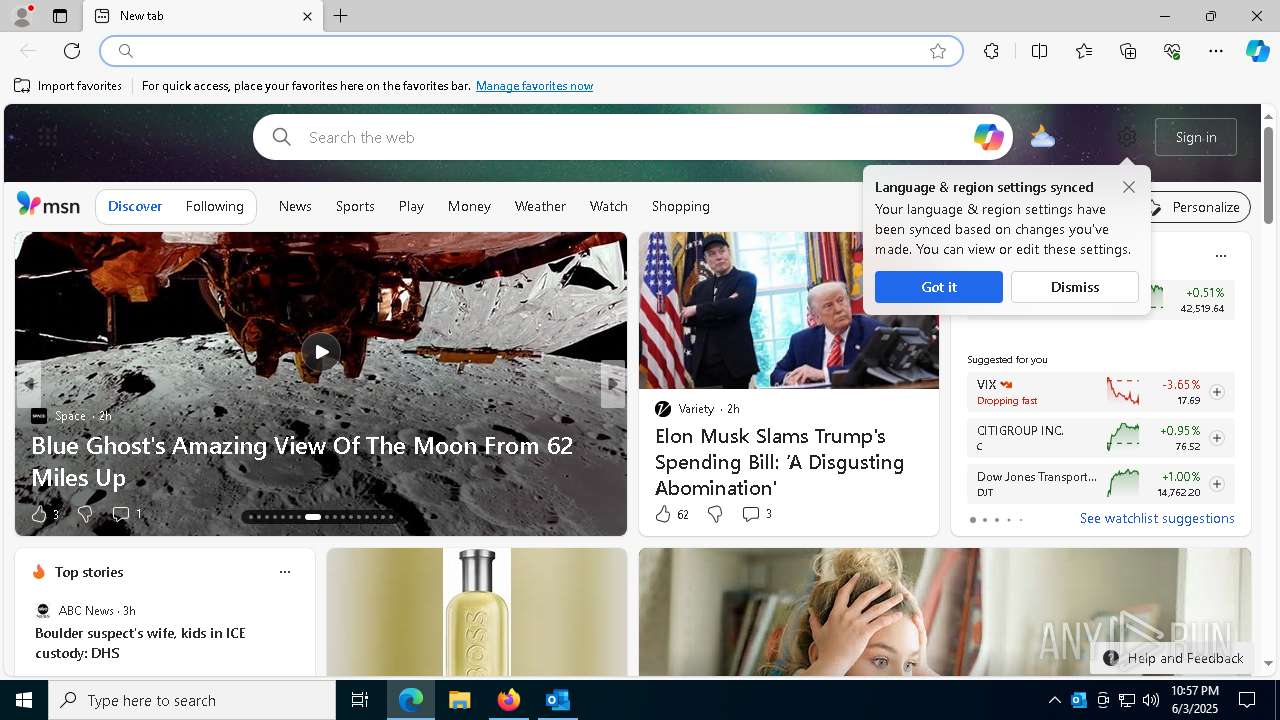Go to next carousel story
This screenshot has height=720, width=1280.
[x=613, y=383]
